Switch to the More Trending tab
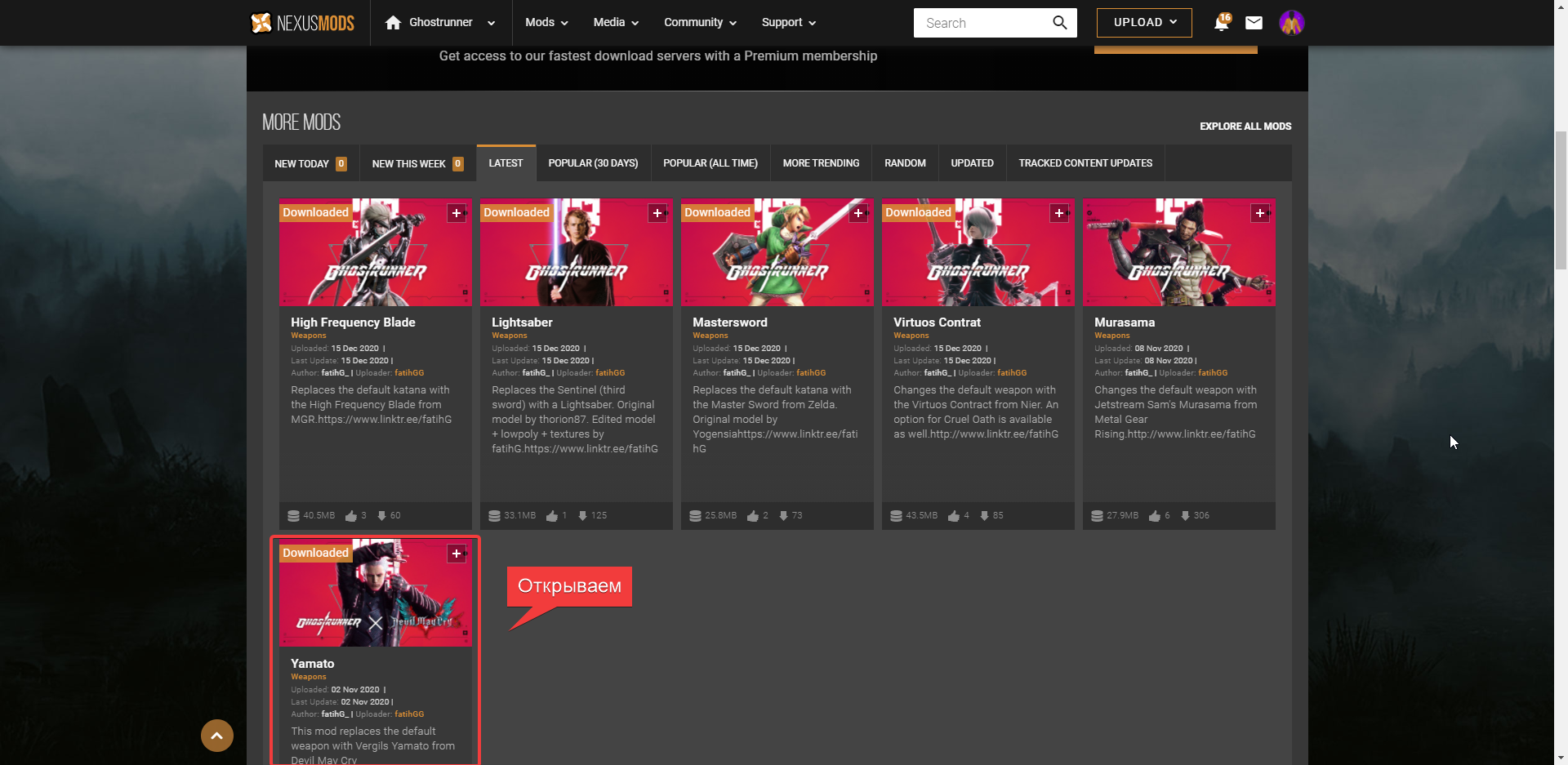The image size is (1568, 765). (821, 163)
